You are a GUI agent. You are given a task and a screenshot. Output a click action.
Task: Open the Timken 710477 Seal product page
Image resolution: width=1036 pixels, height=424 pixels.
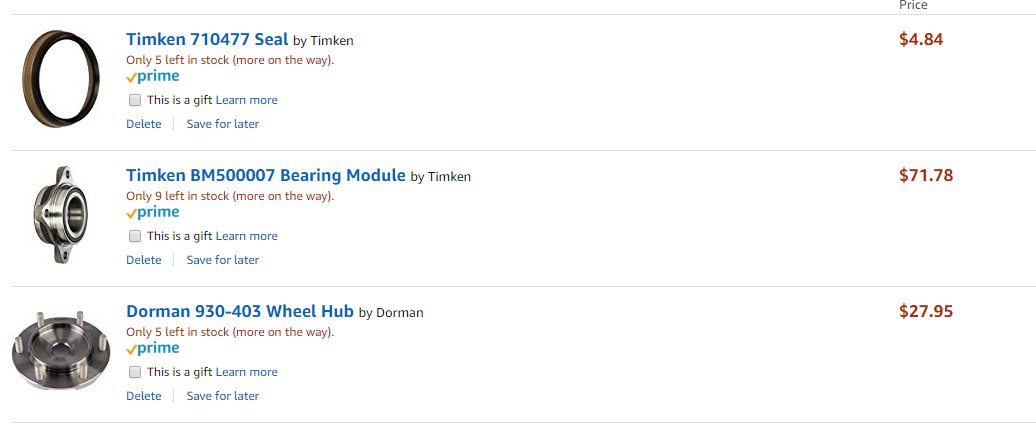(207, 40)
